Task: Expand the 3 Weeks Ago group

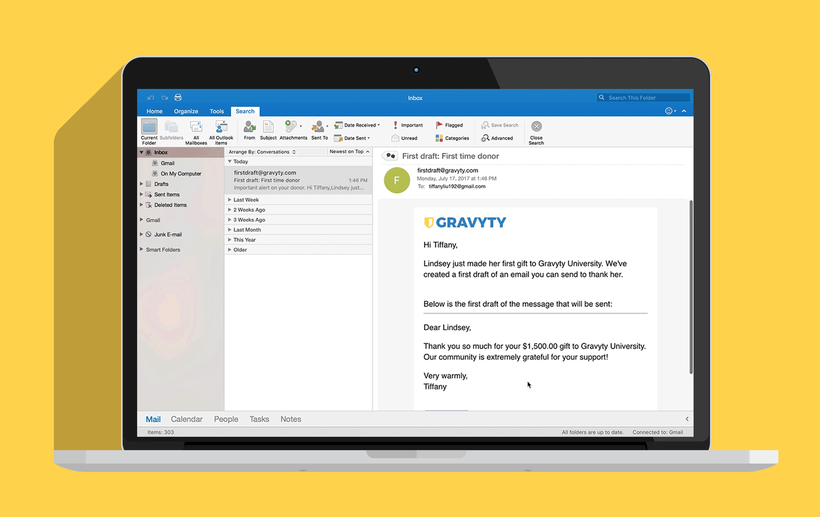Action: pyautogui.click(x=230, y=220)
